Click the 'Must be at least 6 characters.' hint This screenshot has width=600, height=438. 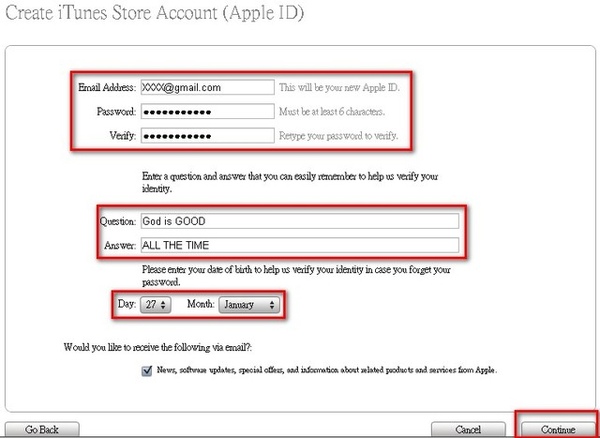(332, 112)
